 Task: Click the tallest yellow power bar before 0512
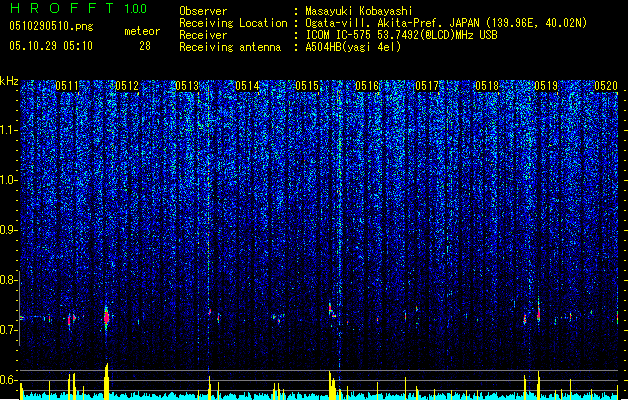pos(106,382)
